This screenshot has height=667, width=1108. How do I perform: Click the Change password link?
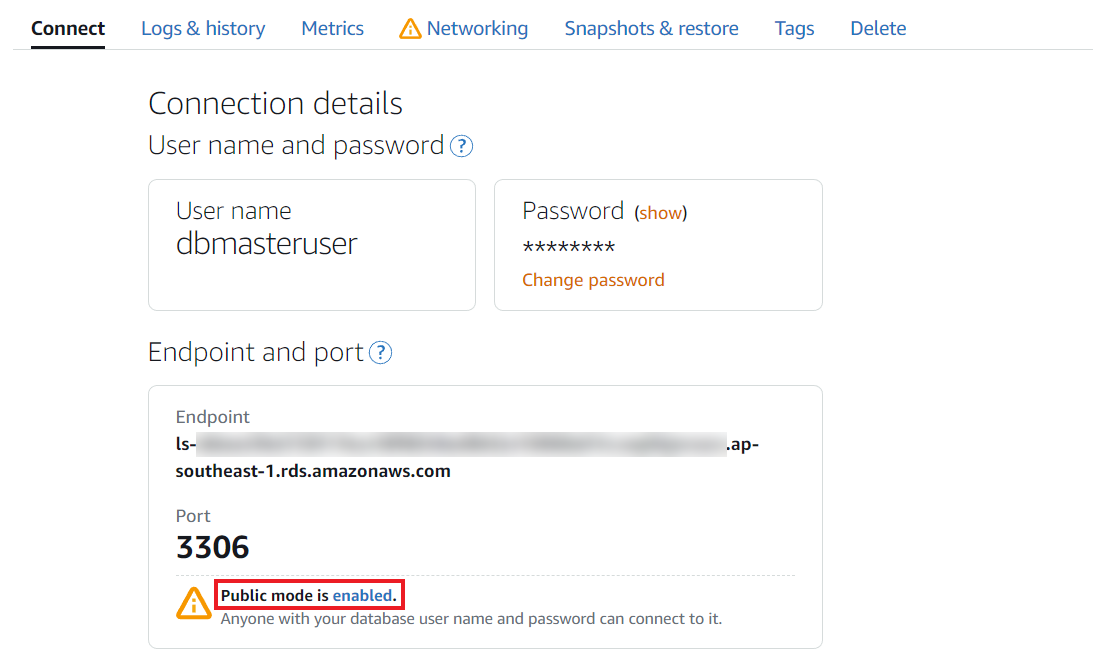click(x=593, y=280)
